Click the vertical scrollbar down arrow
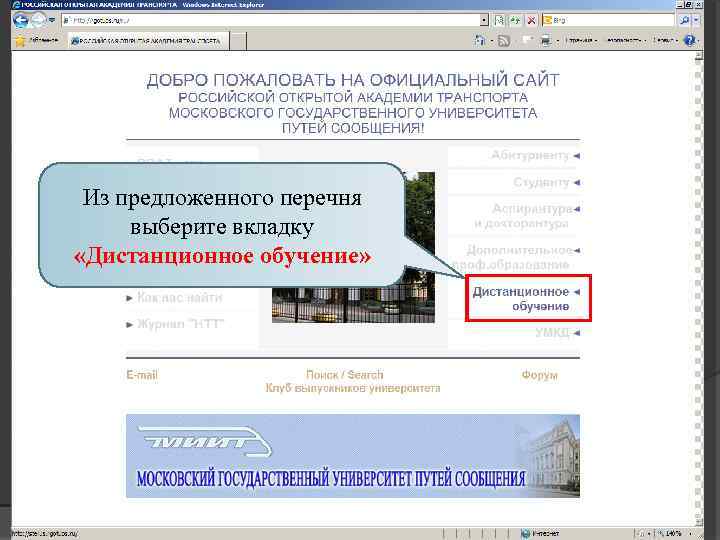Screen dimensions: 720x540 coord(699,522)
